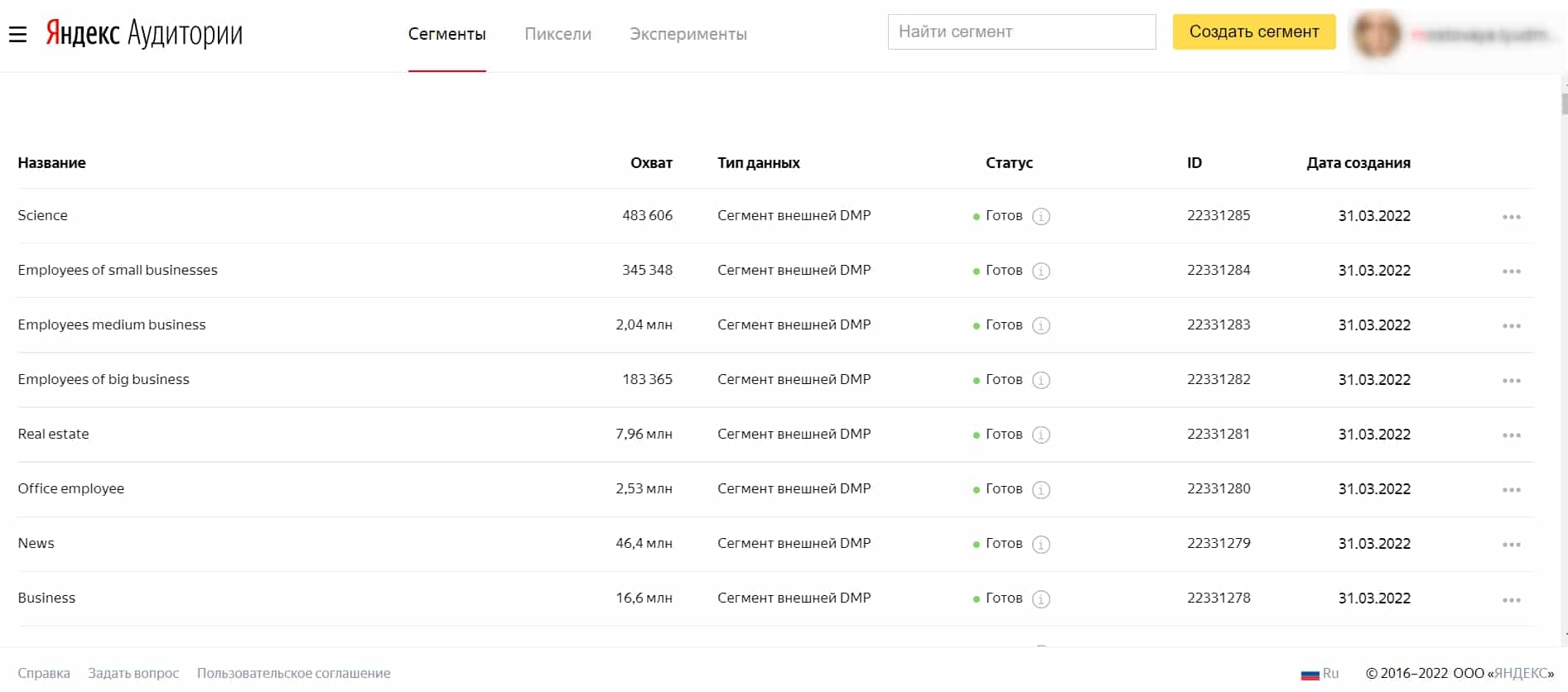Click the Яндекс Аудитории logo
The image size is (1568, 692).
[144, 33]
